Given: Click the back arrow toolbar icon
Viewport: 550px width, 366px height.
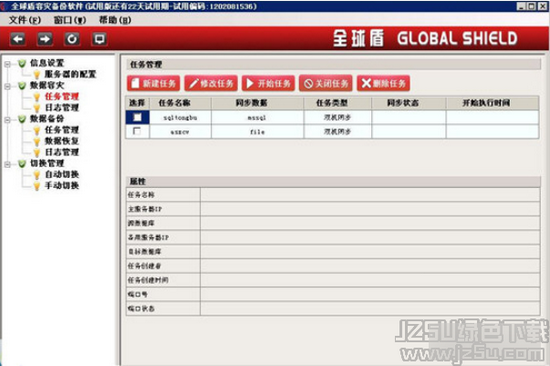Looking at the screenshot, I should [18, 39].
